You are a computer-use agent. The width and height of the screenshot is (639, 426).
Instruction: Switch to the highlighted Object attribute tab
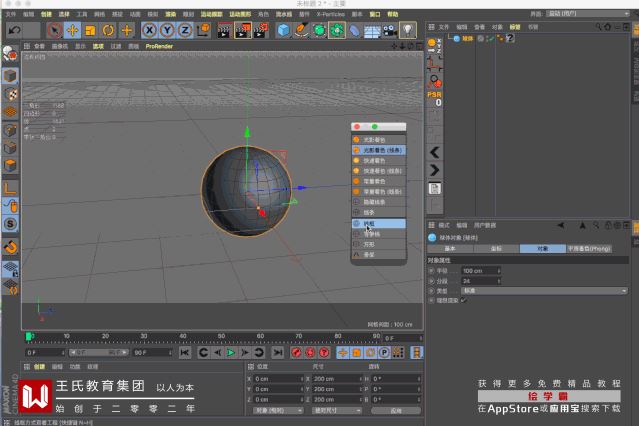(x=542, y=249)
